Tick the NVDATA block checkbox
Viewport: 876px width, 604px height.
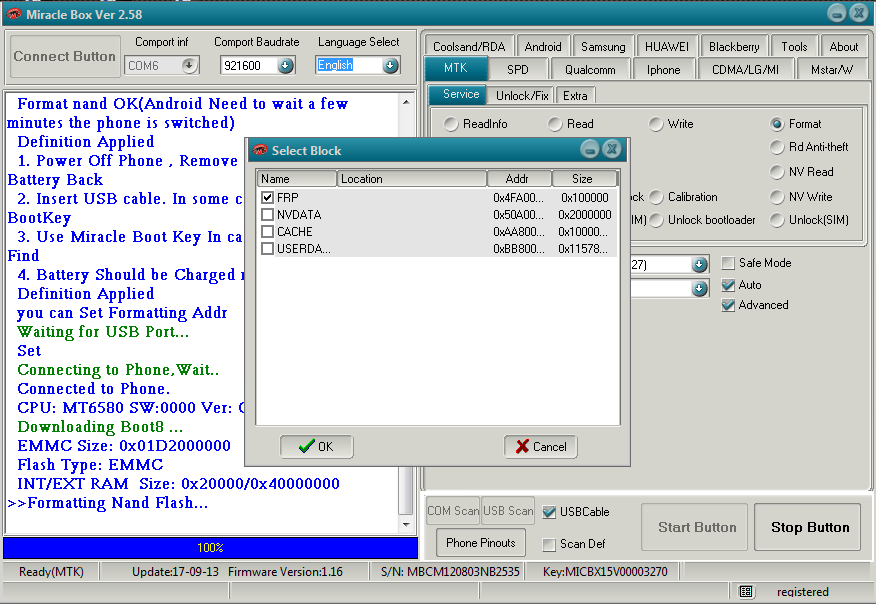coord(267,215)
